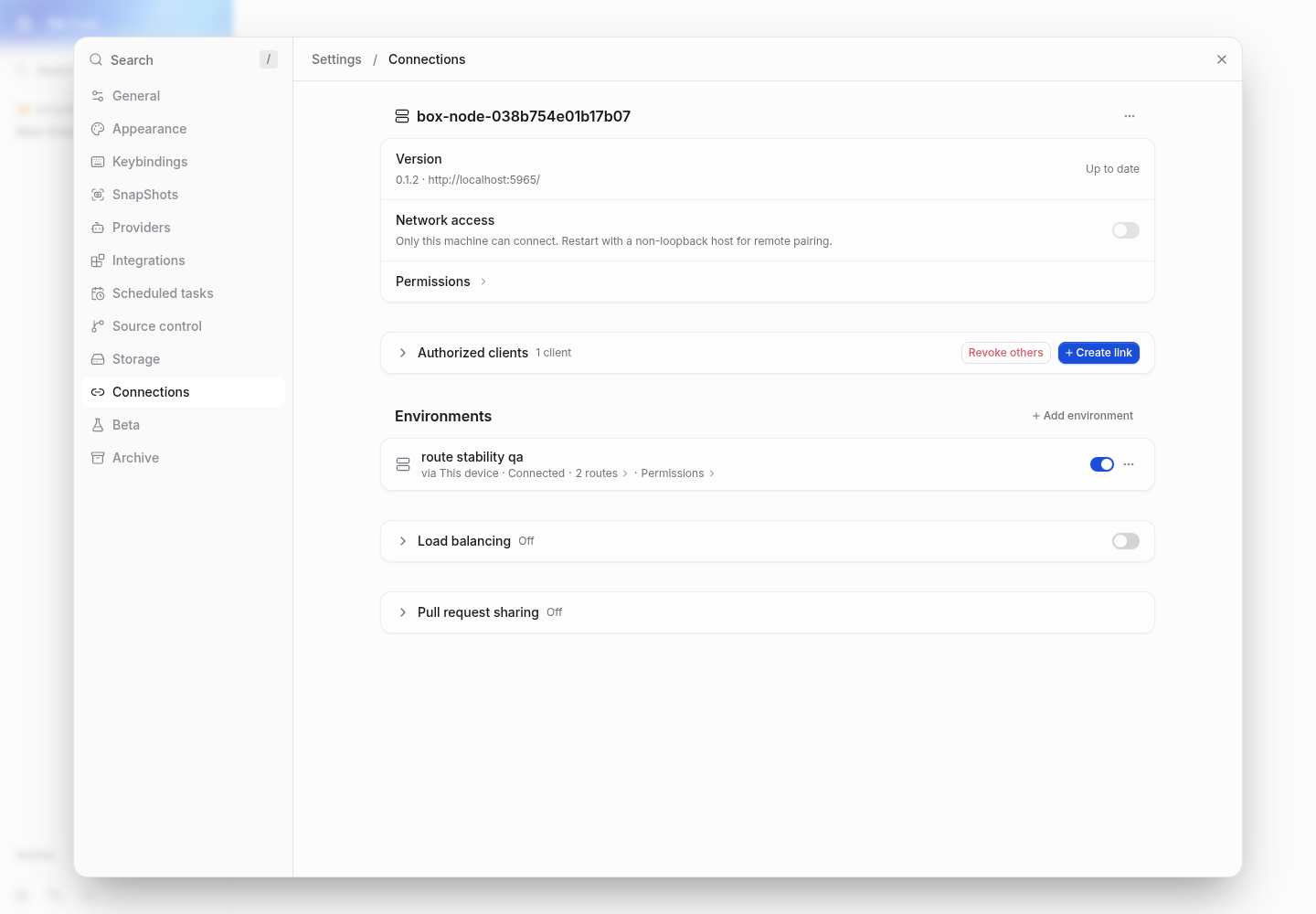
Task: Click the "1 client" count label
Action: point(554,353)
